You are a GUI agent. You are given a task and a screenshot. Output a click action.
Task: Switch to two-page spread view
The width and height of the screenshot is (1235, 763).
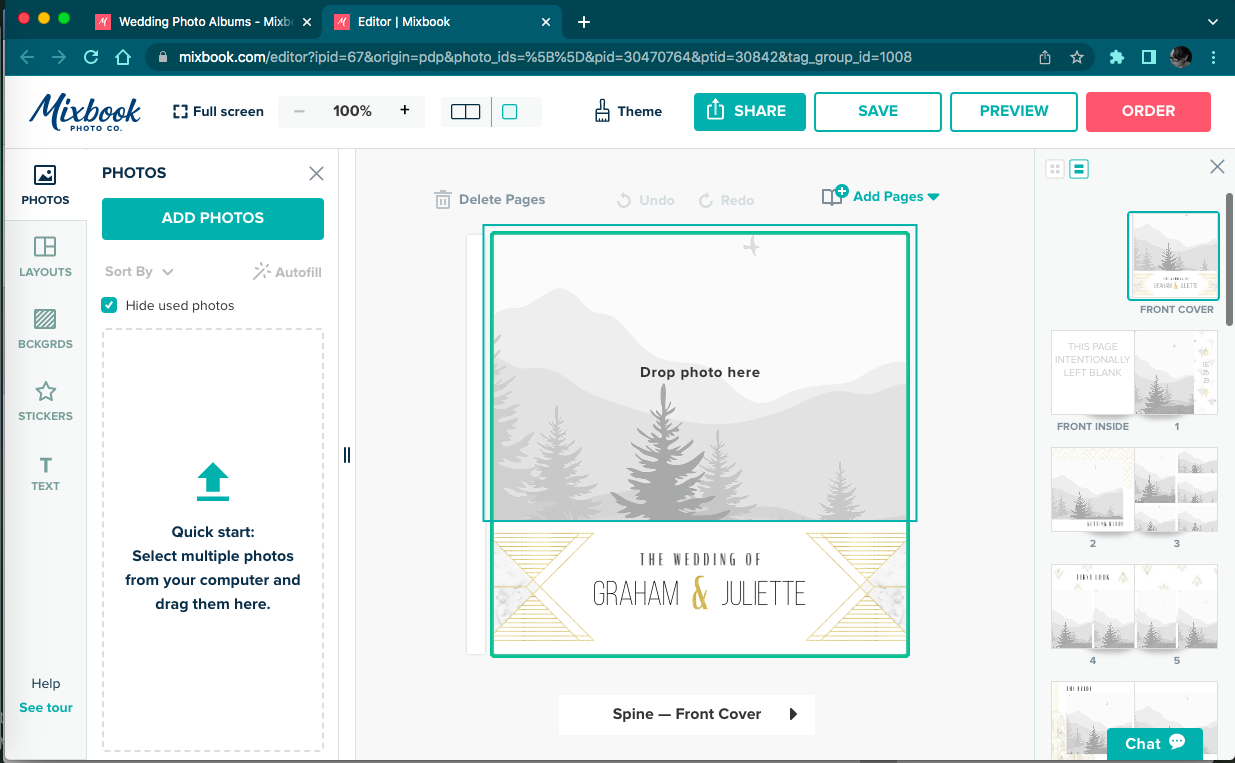click(x=463, y=111)
